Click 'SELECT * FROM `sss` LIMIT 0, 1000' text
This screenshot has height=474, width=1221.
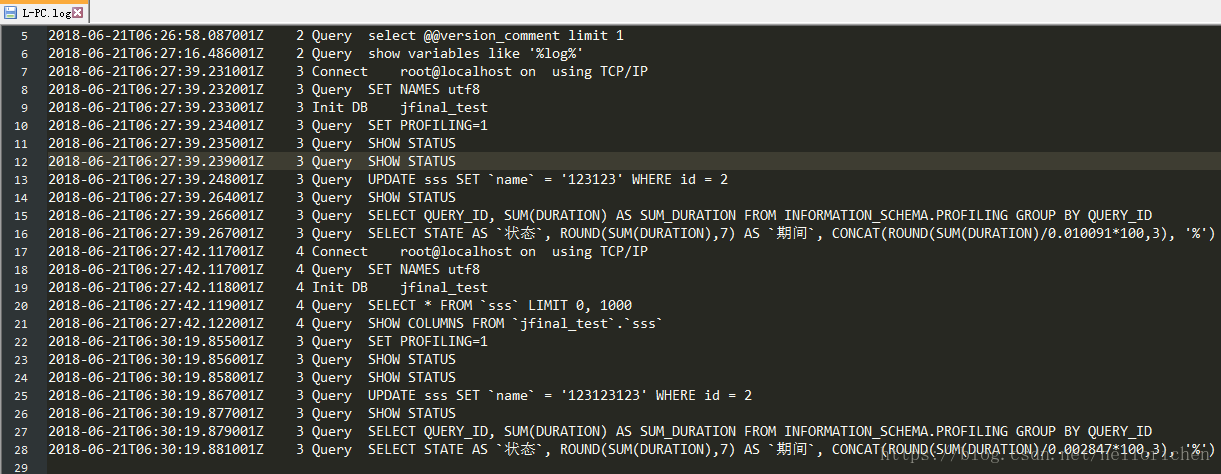point(500,305)
